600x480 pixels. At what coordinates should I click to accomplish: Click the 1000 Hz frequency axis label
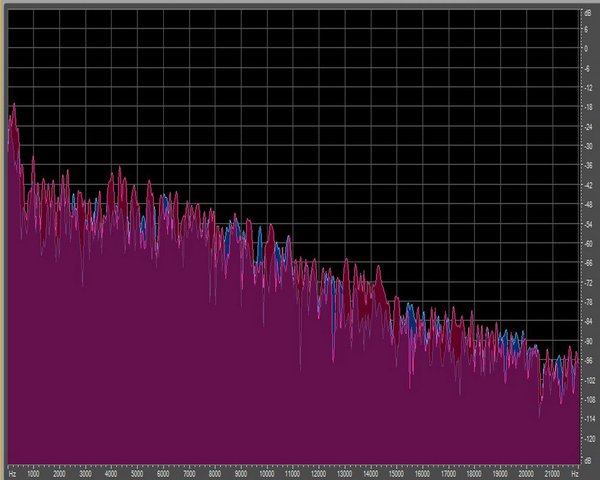(x=33, y=474)
